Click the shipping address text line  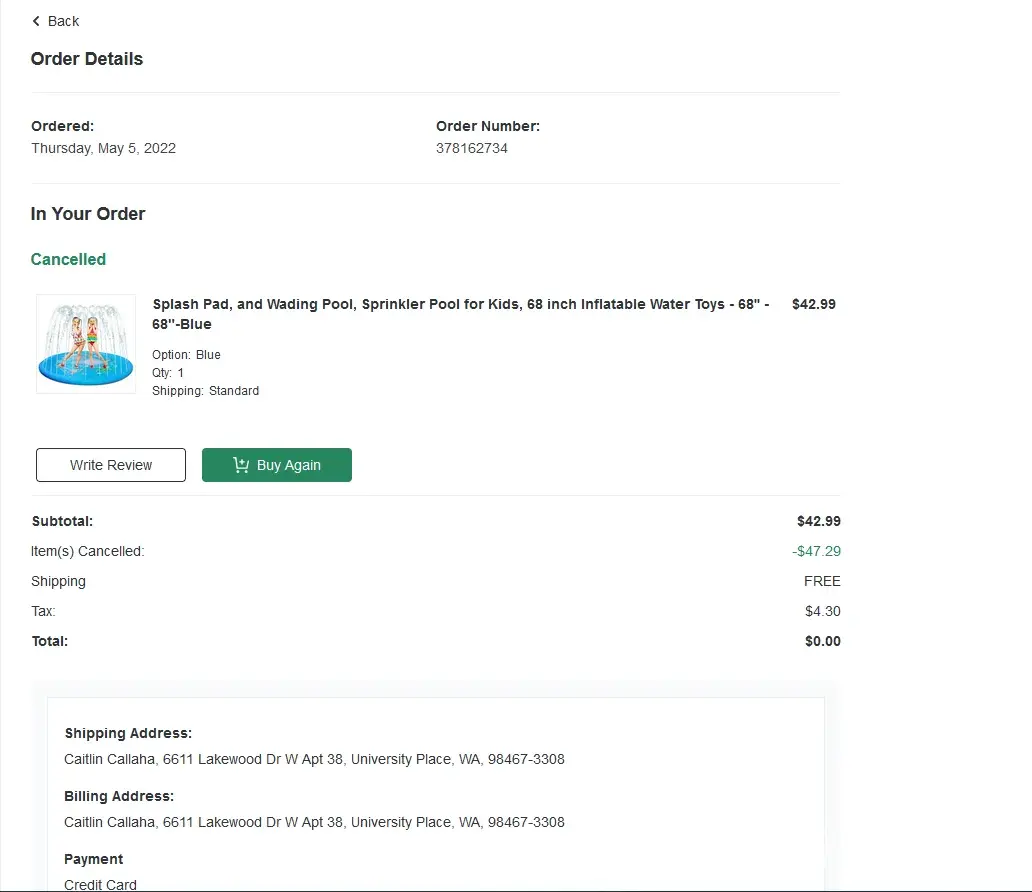pyautogui.click(x=314, y=759)
